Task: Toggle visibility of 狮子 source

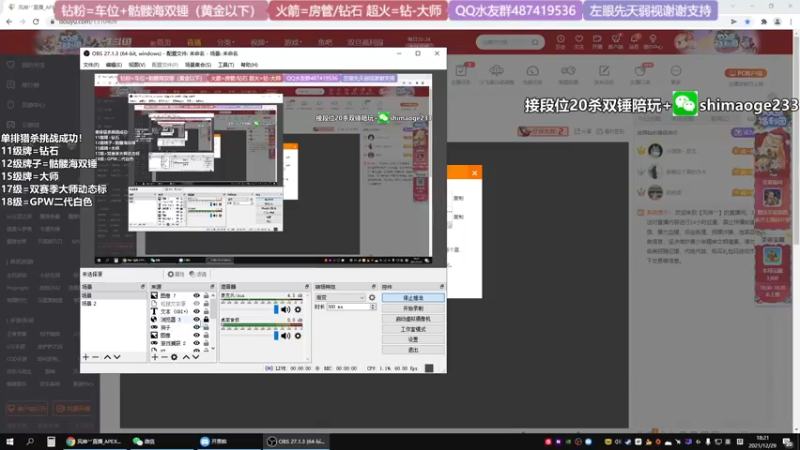Action: 196,327
